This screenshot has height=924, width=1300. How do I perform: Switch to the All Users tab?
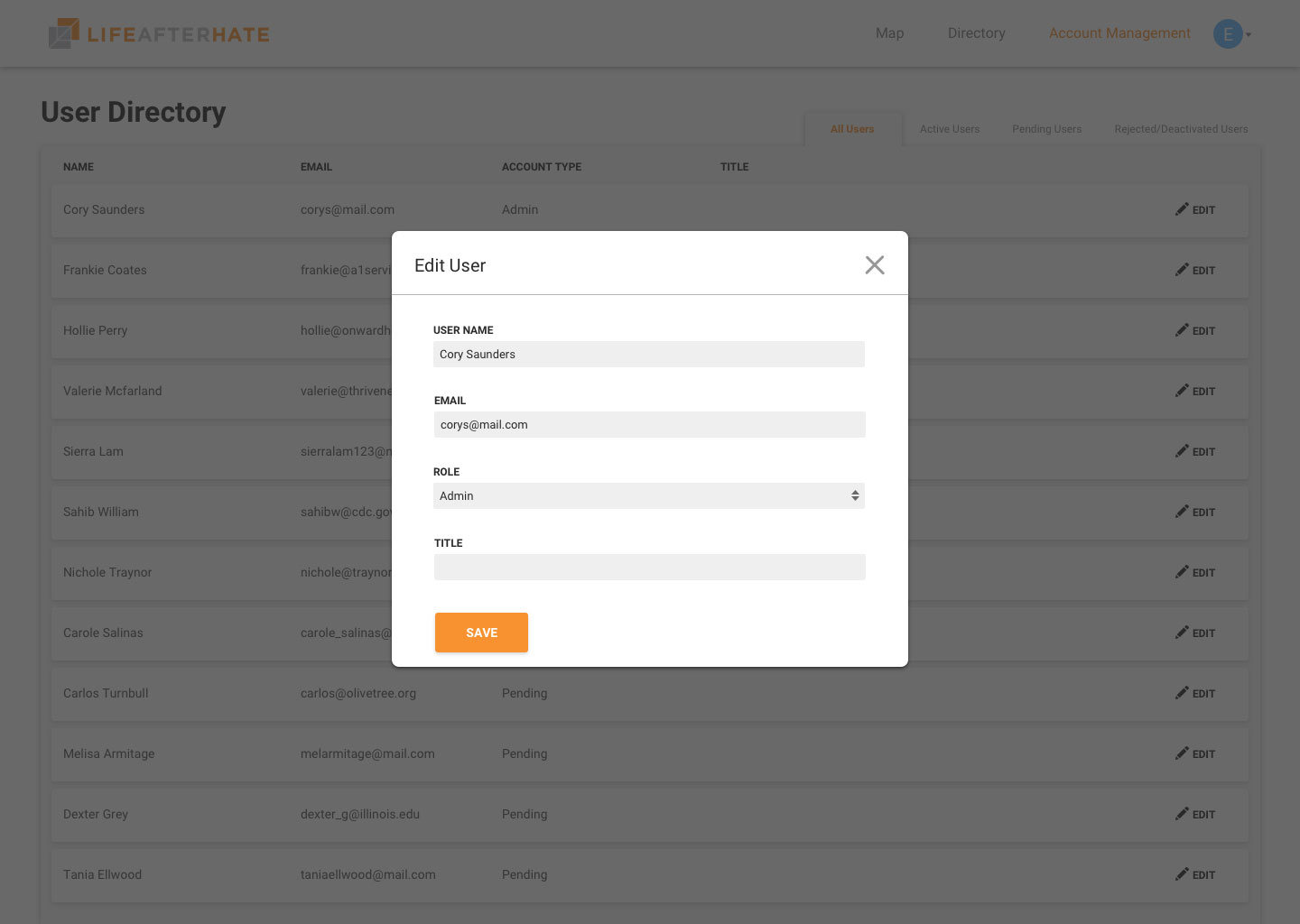pos(852,129)
